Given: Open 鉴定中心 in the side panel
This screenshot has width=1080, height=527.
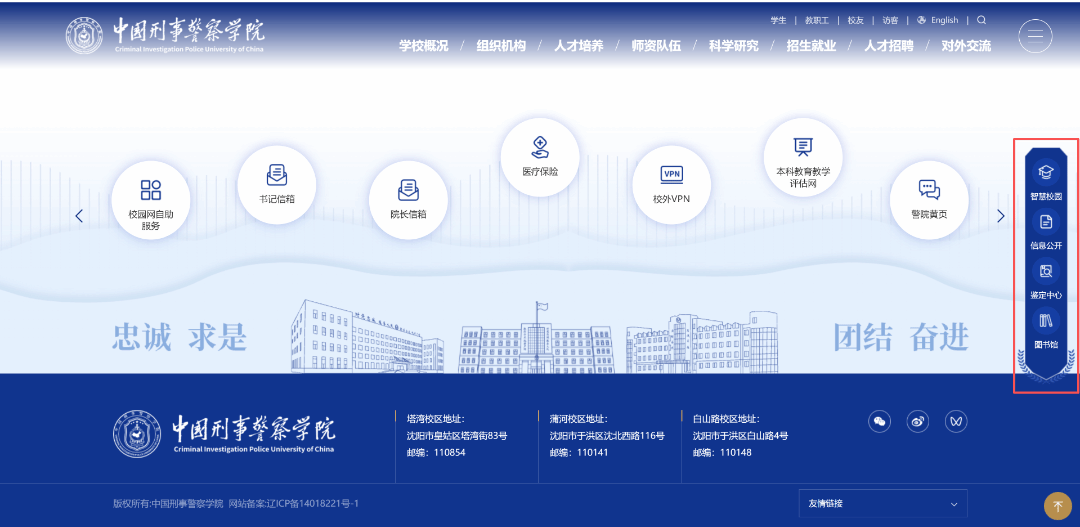Looking at the screenshot, I should [x=1046, y=271].
